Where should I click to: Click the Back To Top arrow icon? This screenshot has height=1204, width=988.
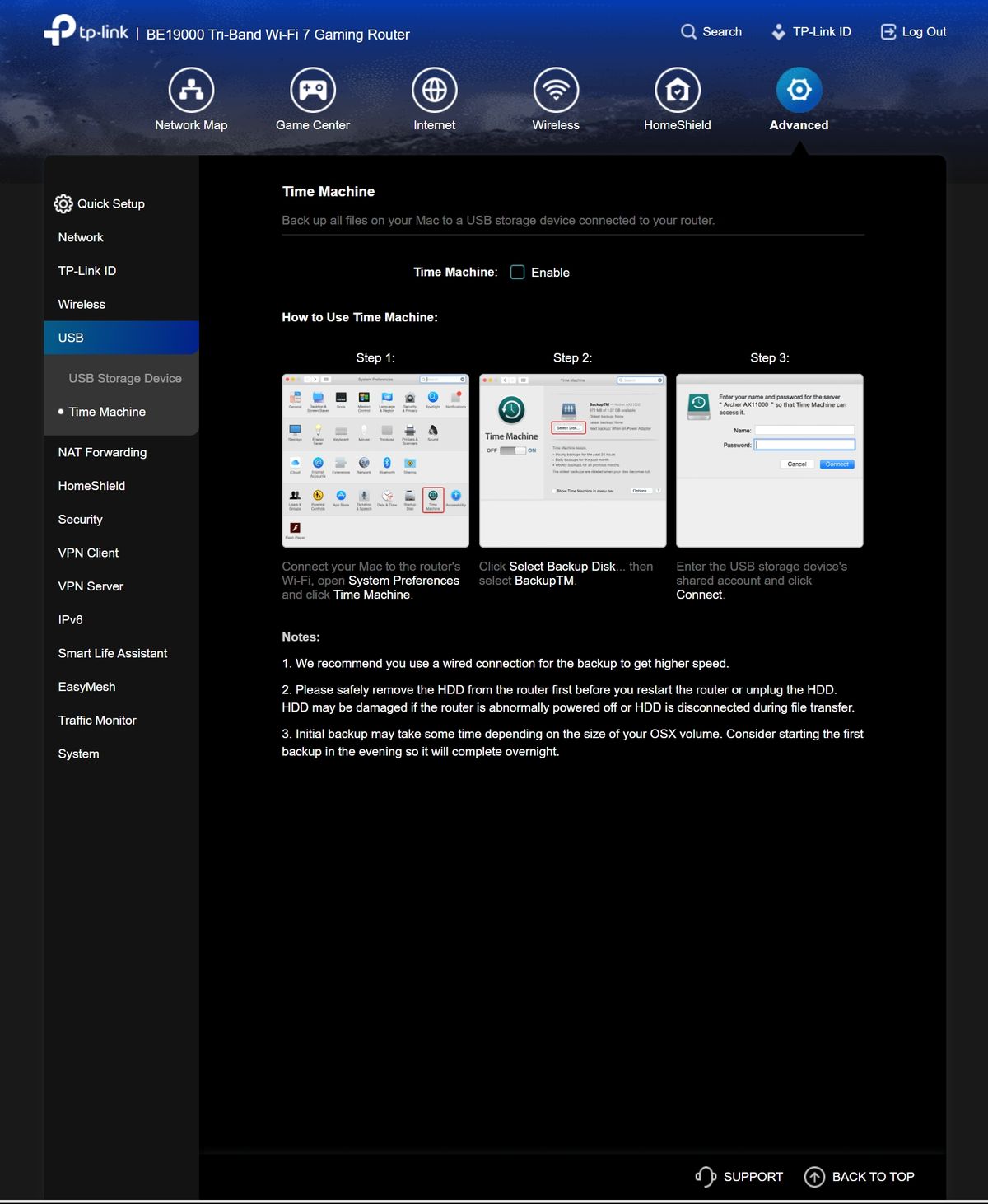click(814, 1177)
